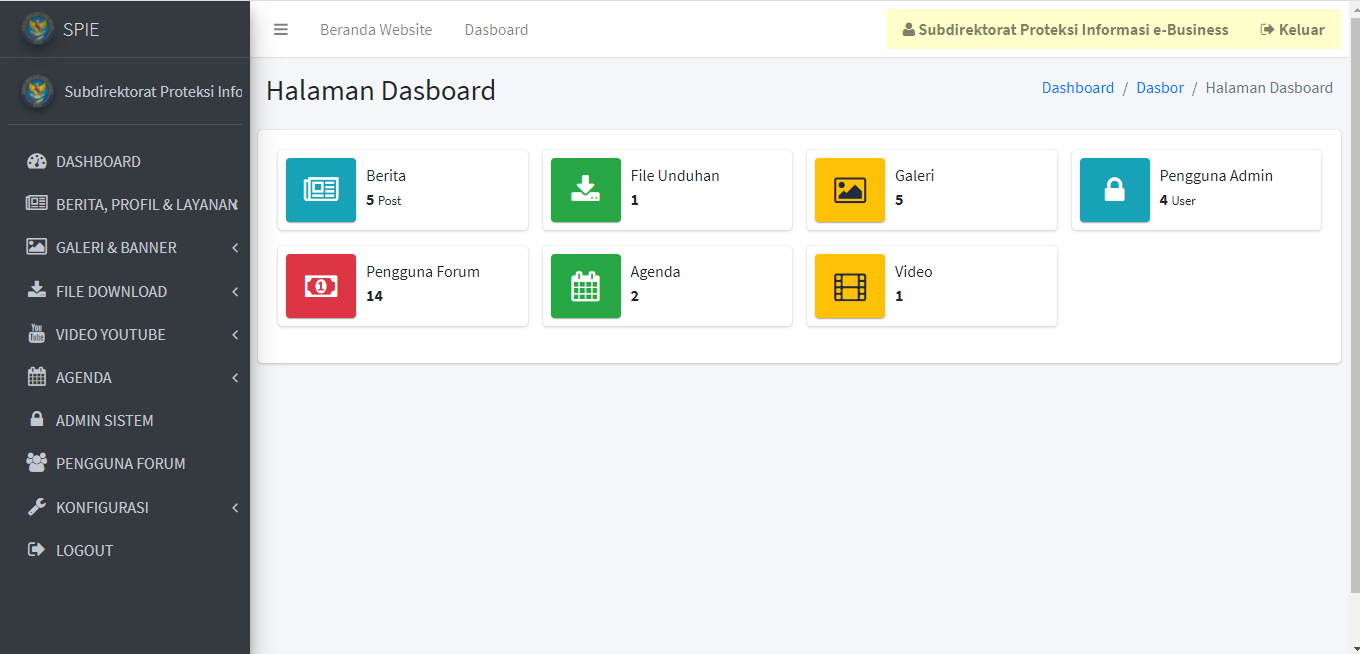1360x654 pixels.
Task: Click the lock icon beside ADMIN SISTEM
Action: coord(37,420)
